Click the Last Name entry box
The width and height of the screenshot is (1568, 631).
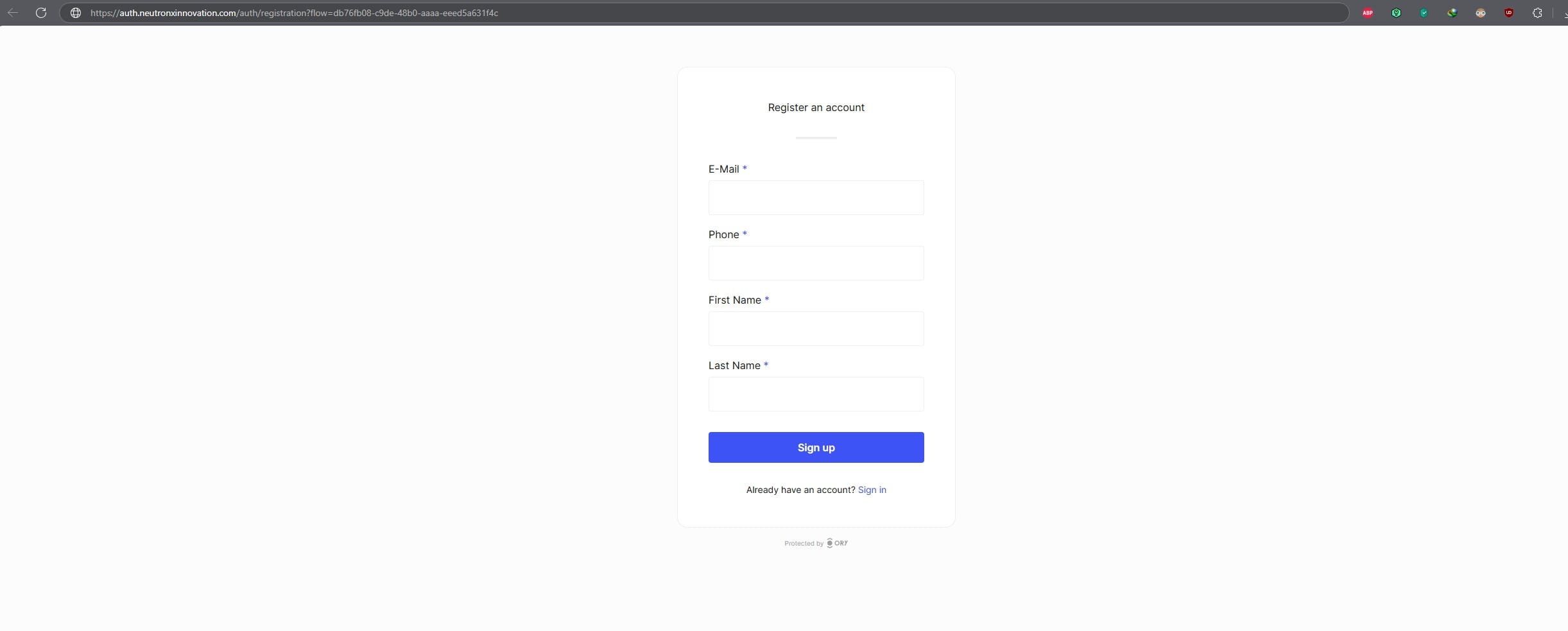816,394
